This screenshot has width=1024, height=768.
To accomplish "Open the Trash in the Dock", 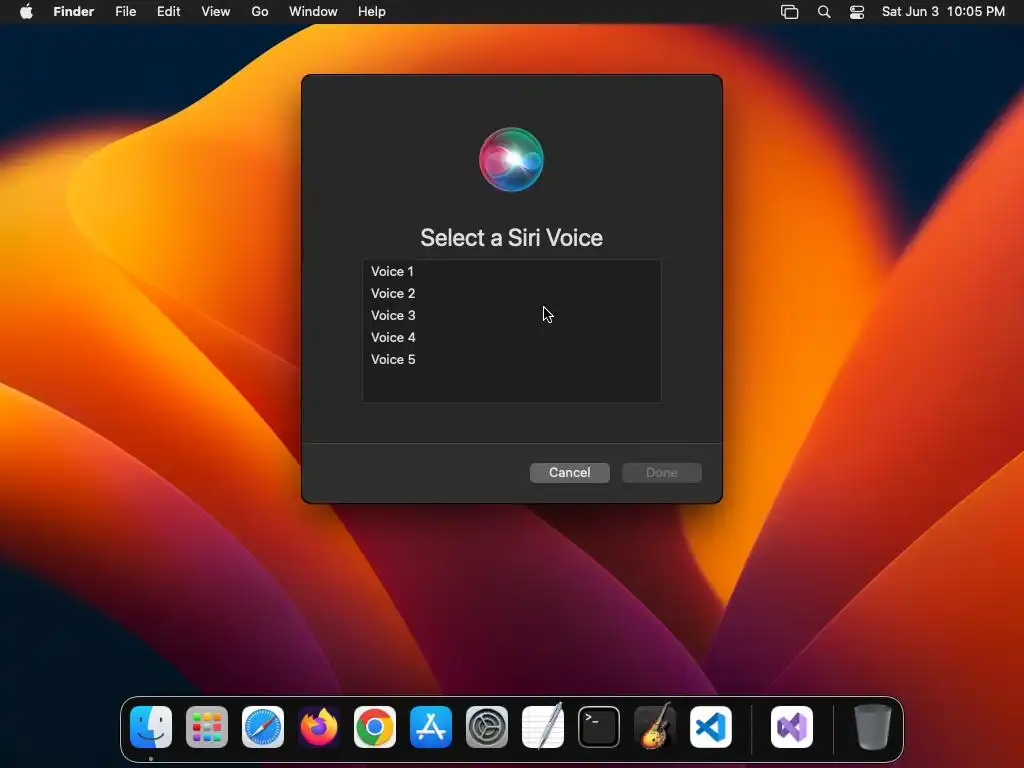I will point(873,727).
